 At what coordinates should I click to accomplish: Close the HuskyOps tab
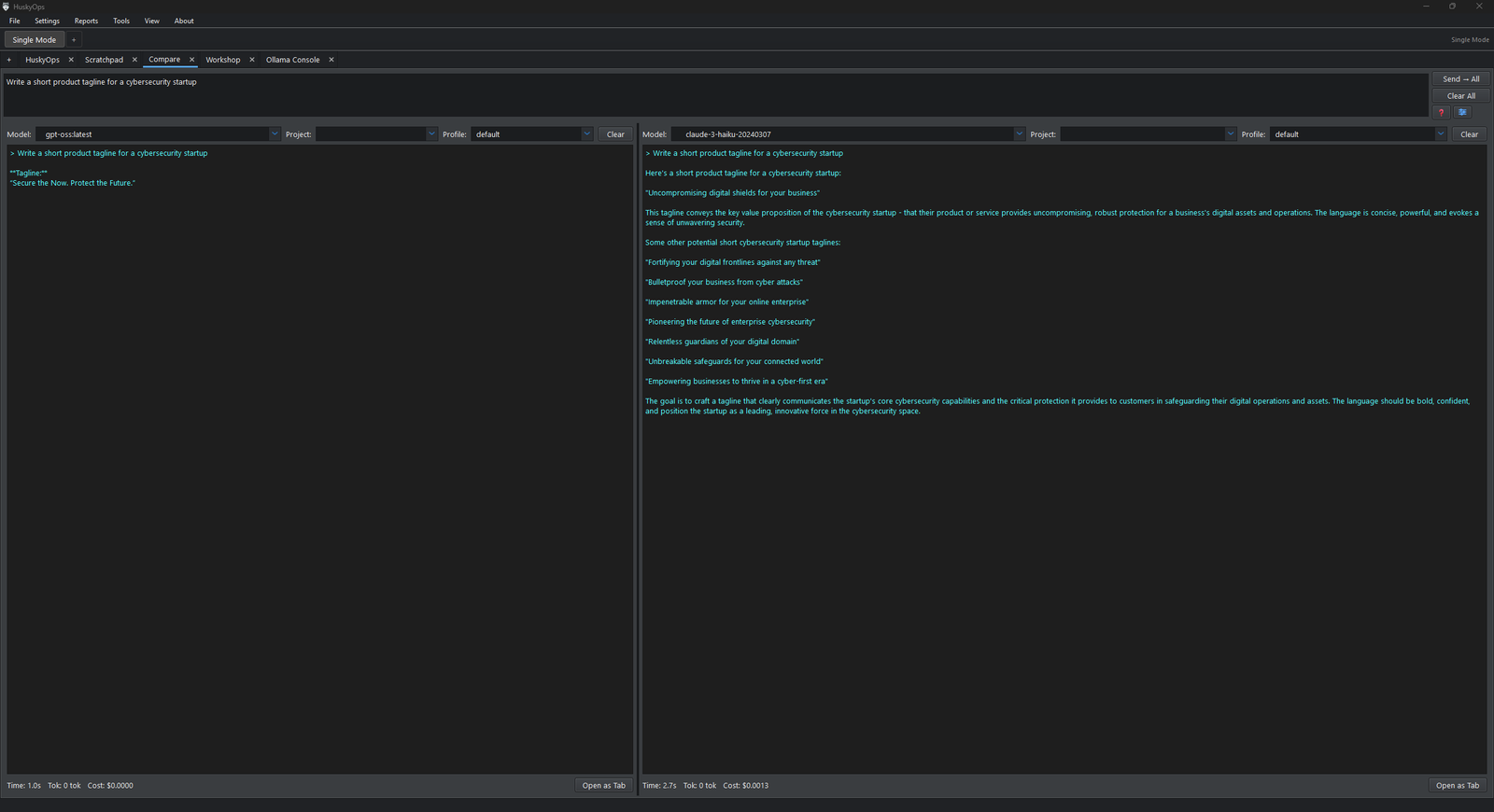pyautogui.click(x=71, y=60)
